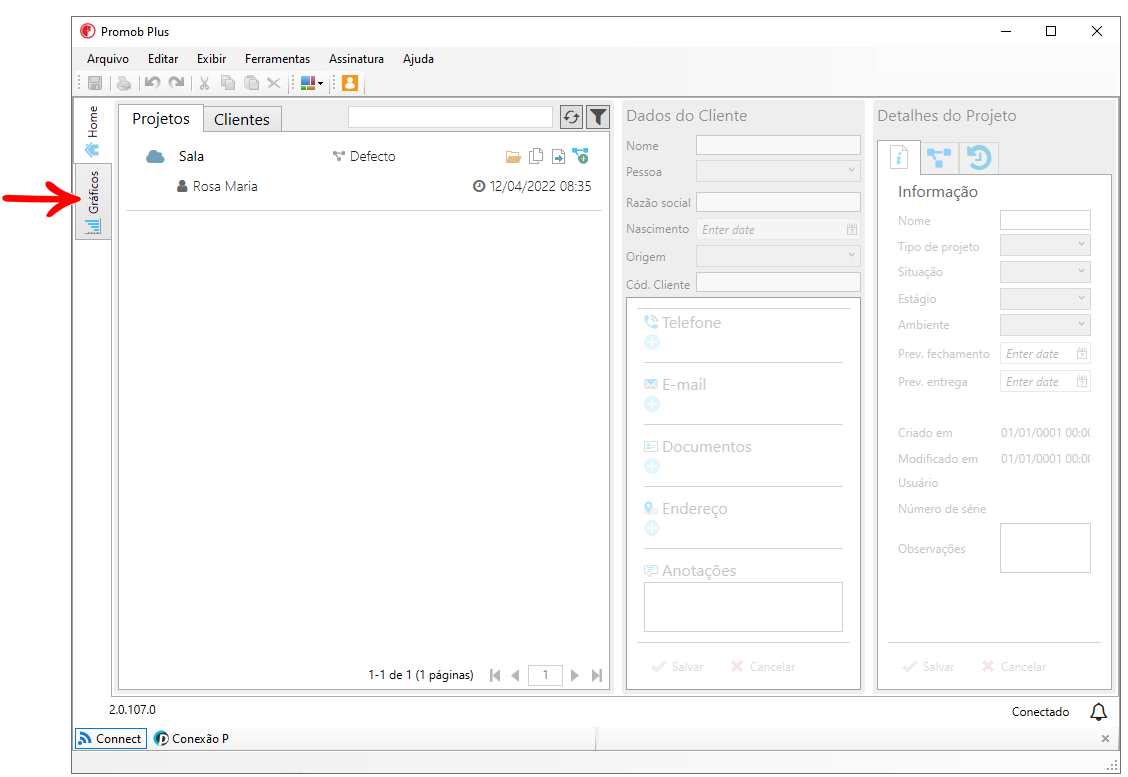Add a phone number with the Telefone plus icon
The height and width of the screenshot is (777, 1128).
click(x=652, y=342)
